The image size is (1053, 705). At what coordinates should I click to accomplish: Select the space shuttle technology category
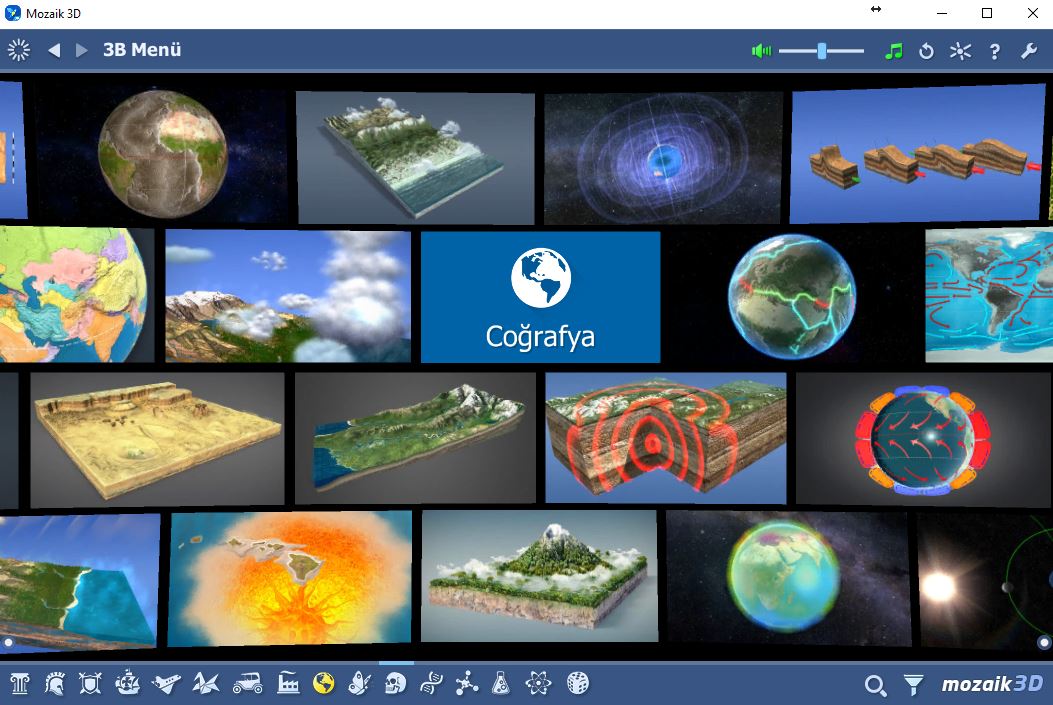click(x=165, y=684)
